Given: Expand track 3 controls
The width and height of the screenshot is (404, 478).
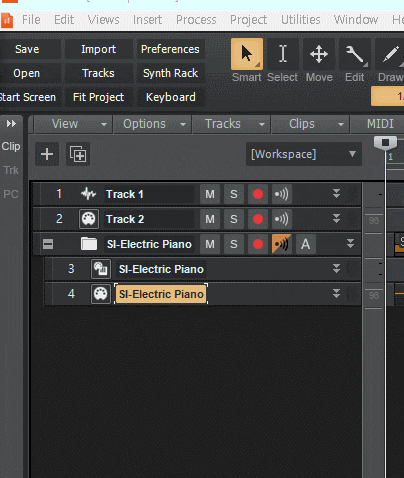Looking at the screenshot, I should tap(337, 269).
